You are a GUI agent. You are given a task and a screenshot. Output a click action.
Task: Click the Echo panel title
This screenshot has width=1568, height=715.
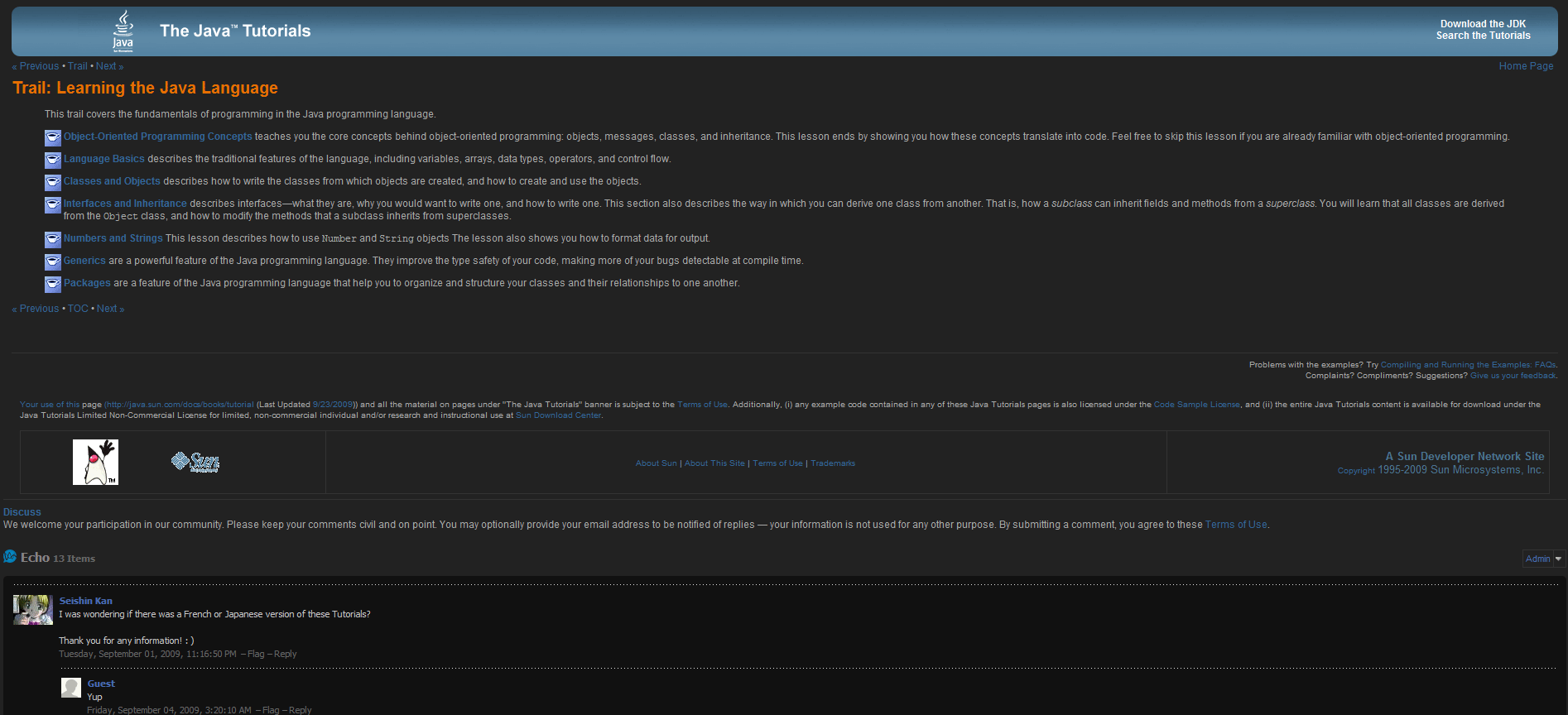point(35,558)
